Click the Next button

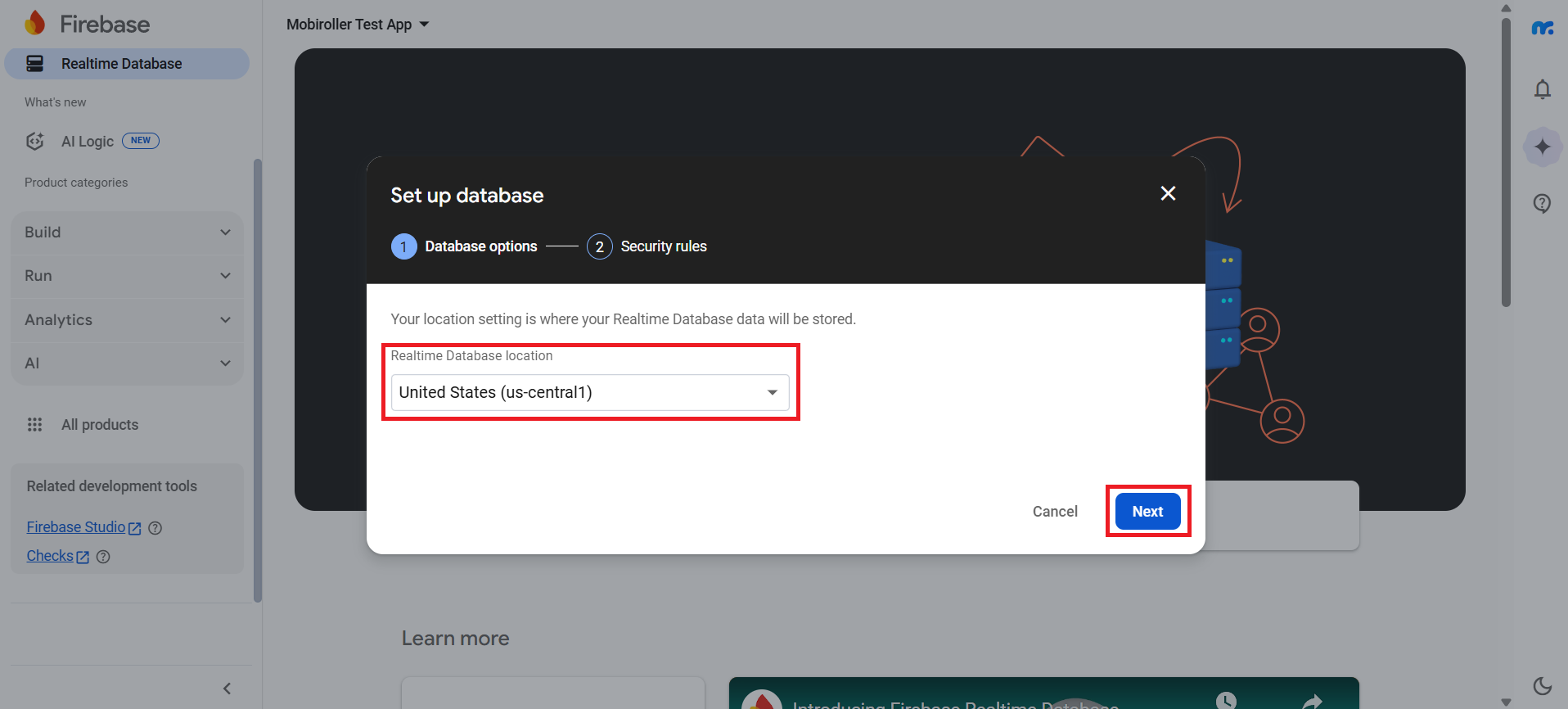coord(1147,512)
